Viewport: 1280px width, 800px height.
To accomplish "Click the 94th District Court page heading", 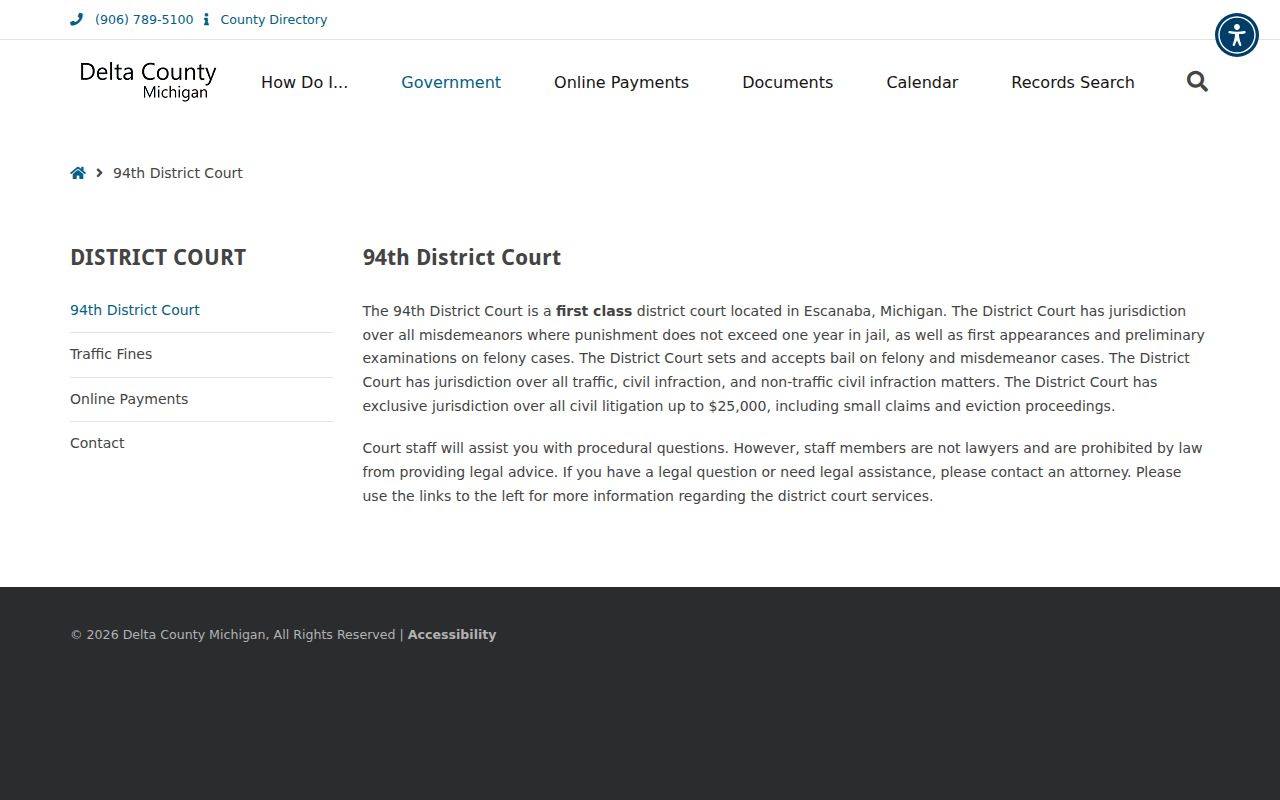I will pos(462,257).
